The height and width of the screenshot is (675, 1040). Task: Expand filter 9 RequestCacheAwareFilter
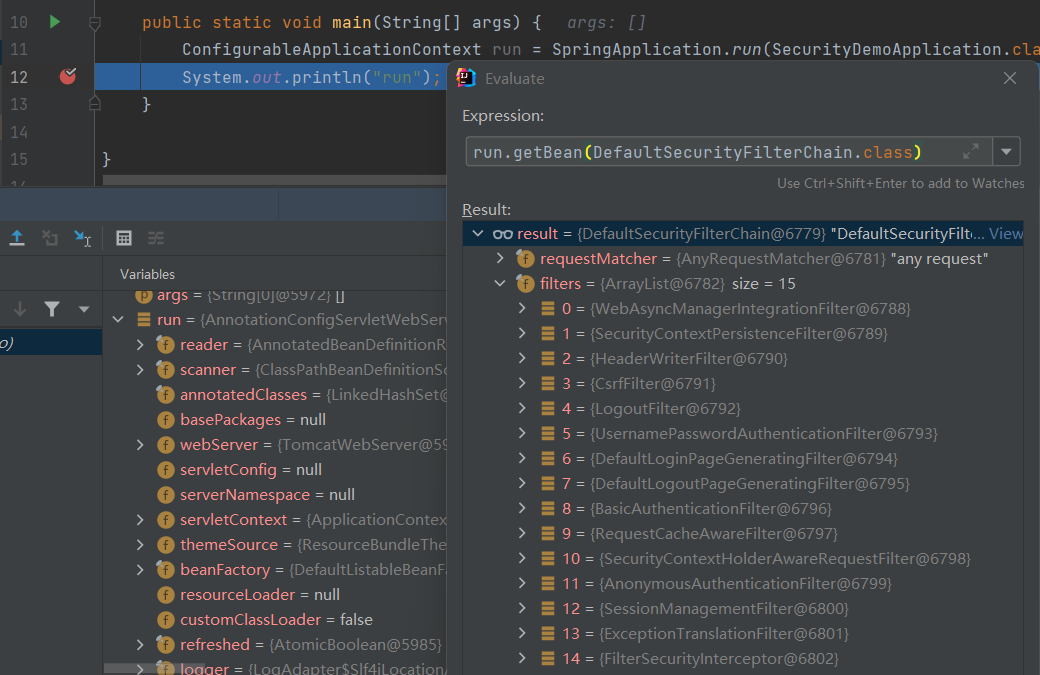(522, 533)
